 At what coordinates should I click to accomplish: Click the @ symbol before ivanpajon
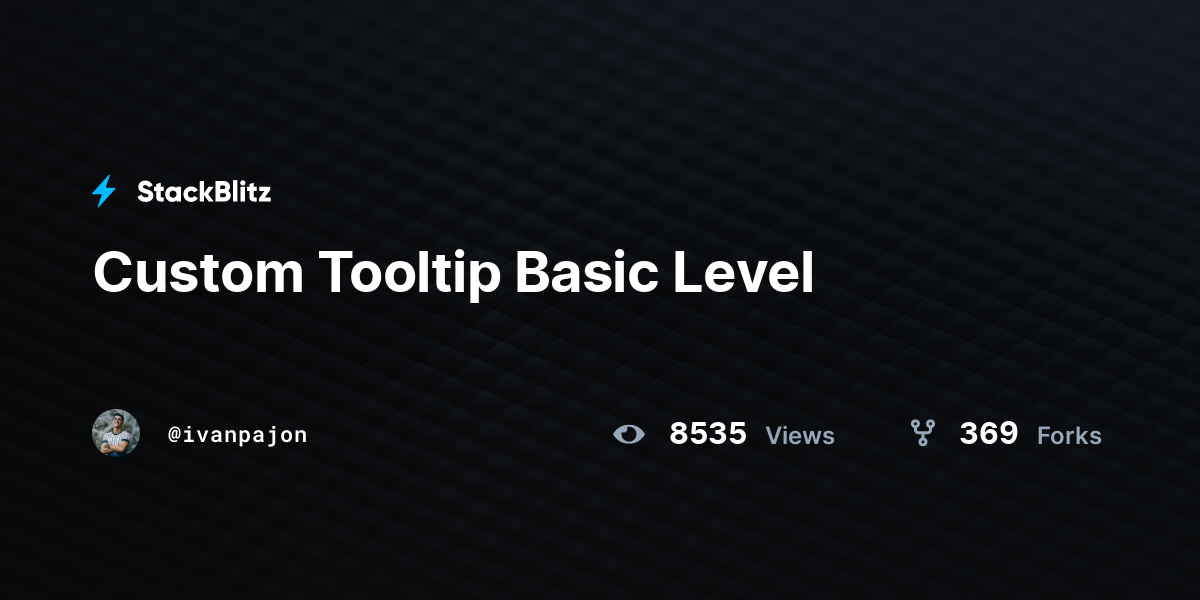(x=174, y=435)
